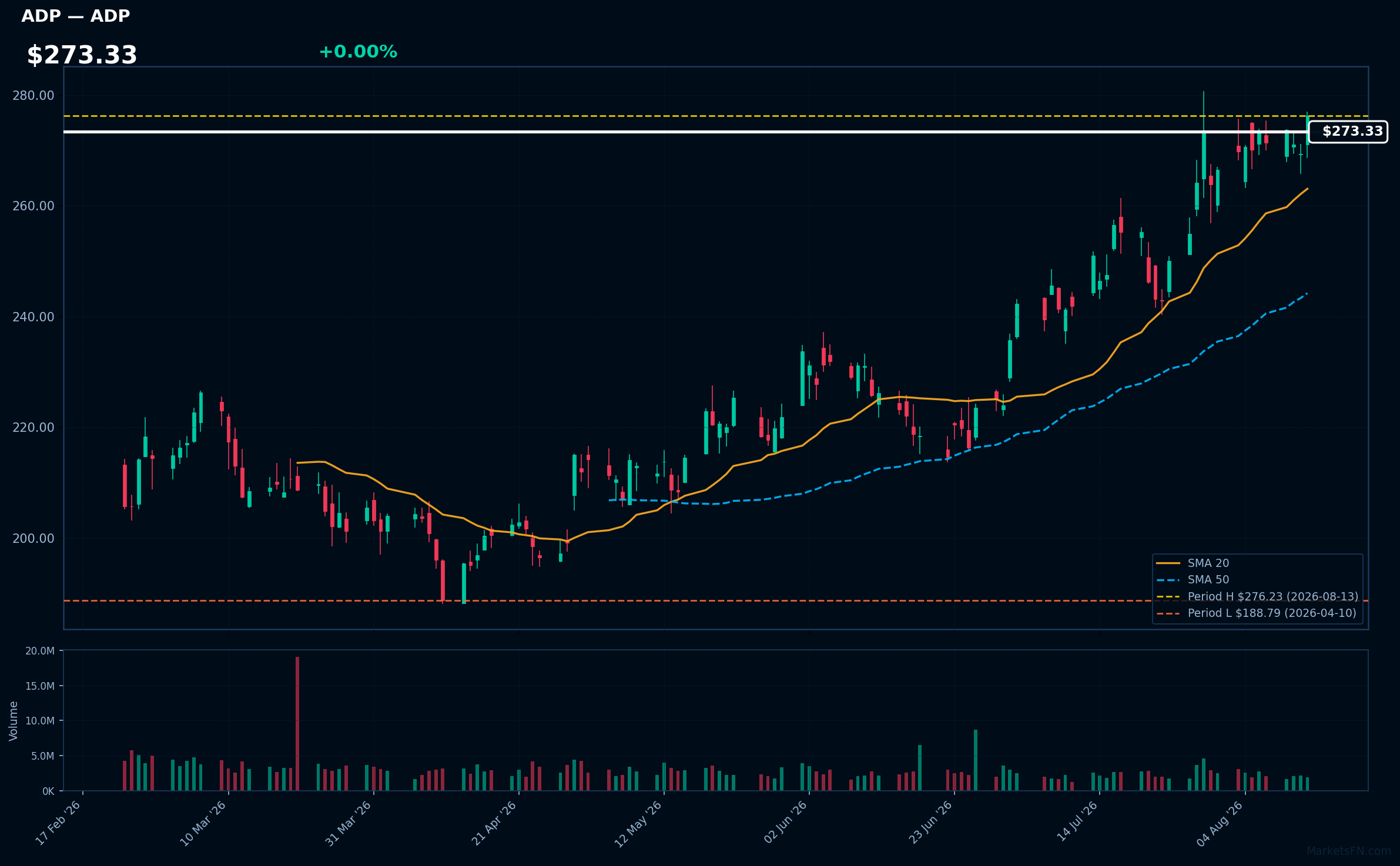Click the tall green volume bar near 23 Jun
1400x866 pixels.
[x=976, y=760]
